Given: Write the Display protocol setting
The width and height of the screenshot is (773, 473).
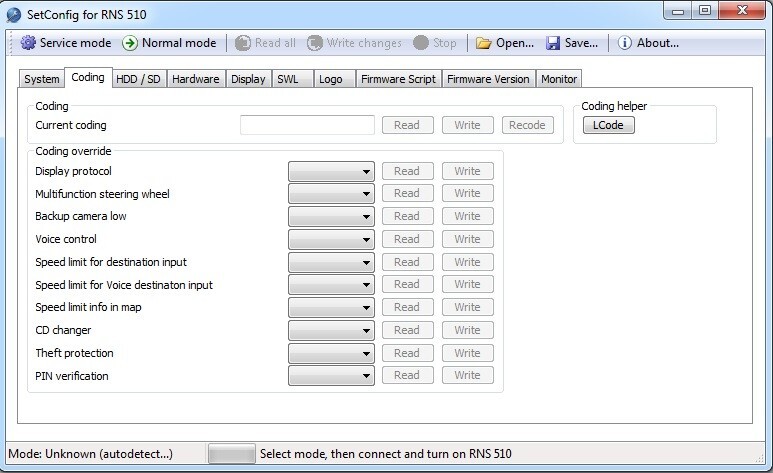Looking at the screenshot, I should tap(467, 171).
